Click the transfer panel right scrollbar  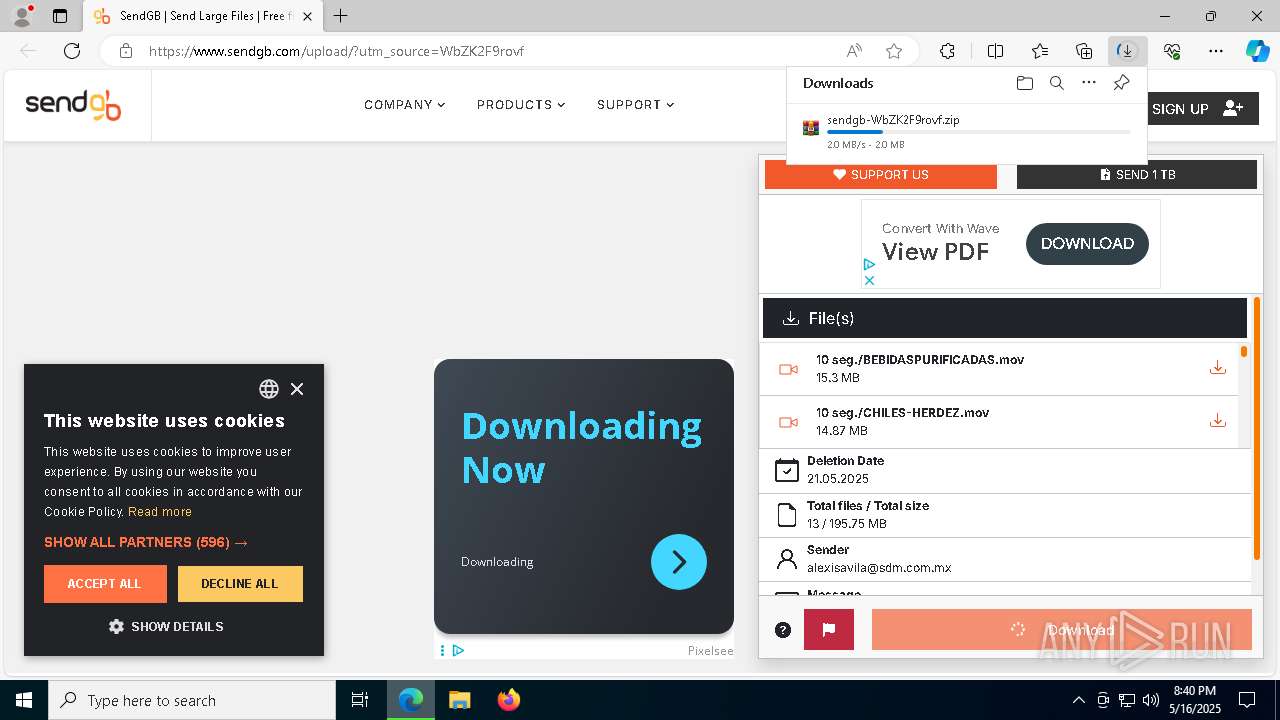(x=1257, y=428)
